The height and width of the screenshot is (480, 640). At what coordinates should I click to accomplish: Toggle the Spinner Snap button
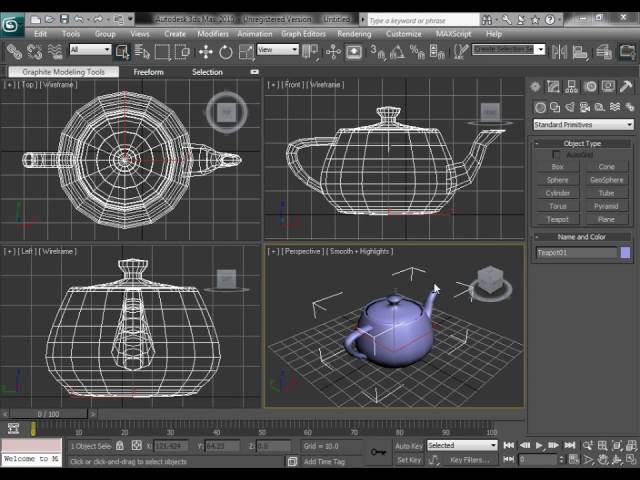(437, 52)
